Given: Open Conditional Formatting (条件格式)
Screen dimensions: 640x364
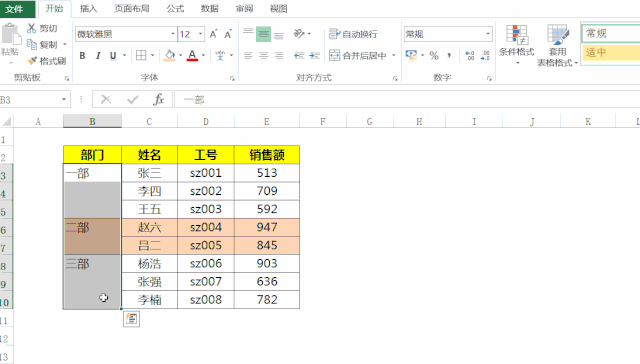Looking at the screenshot, I should (517, 44).
